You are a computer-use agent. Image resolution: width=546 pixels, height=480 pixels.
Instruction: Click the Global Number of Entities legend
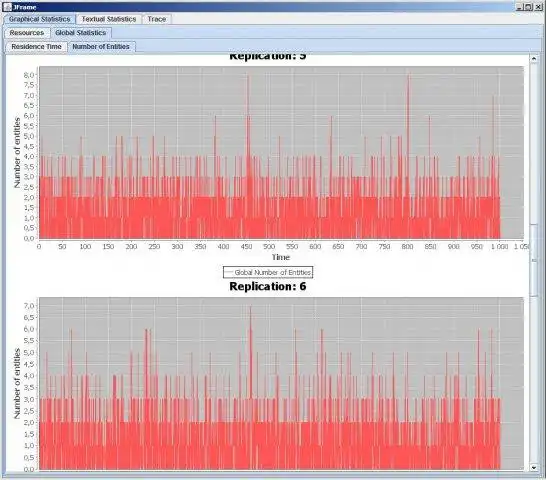pyautogui.click(x=268, y=272)
